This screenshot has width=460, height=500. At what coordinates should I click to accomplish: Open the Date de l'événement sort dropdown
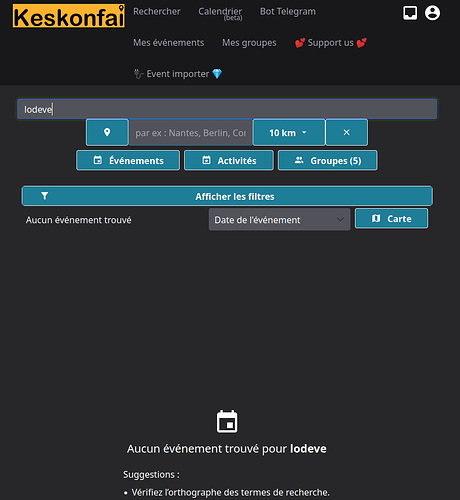click(x=279, y=219)
